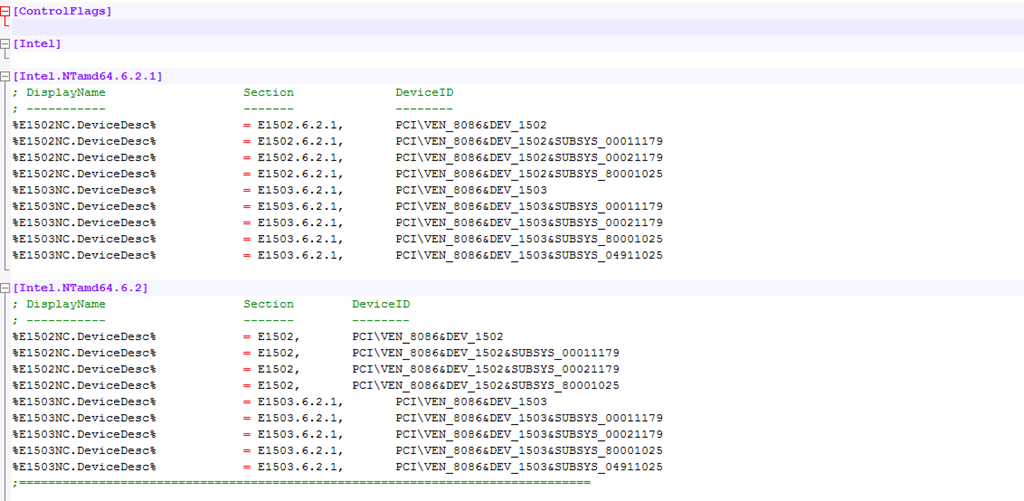Click the [Intel.NTamd64.6.2.1] section header text
Viewport: 1024px width, 501px height.
coord(87,76)
